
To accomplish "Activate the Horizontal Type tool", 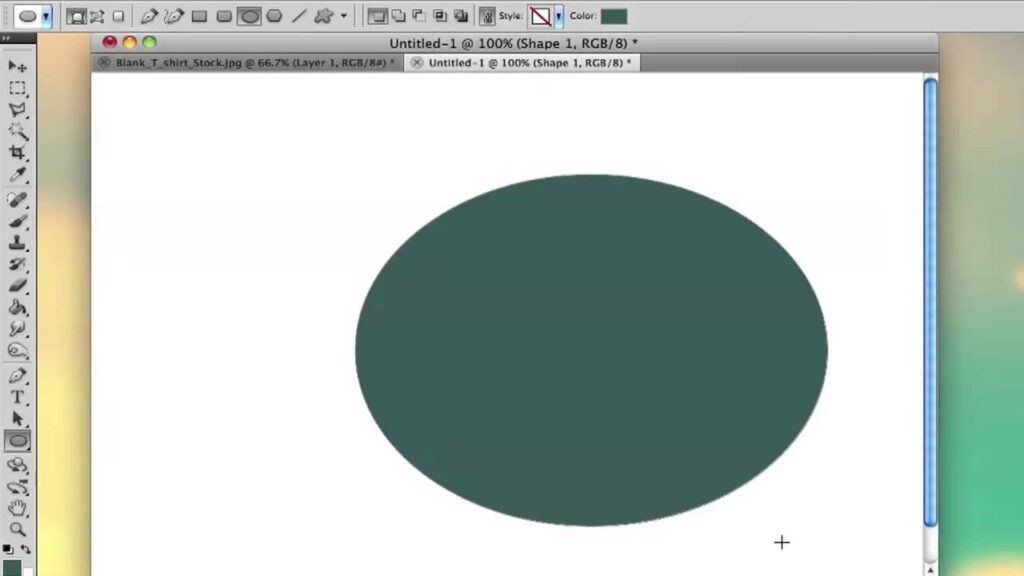I will (17, 397).
